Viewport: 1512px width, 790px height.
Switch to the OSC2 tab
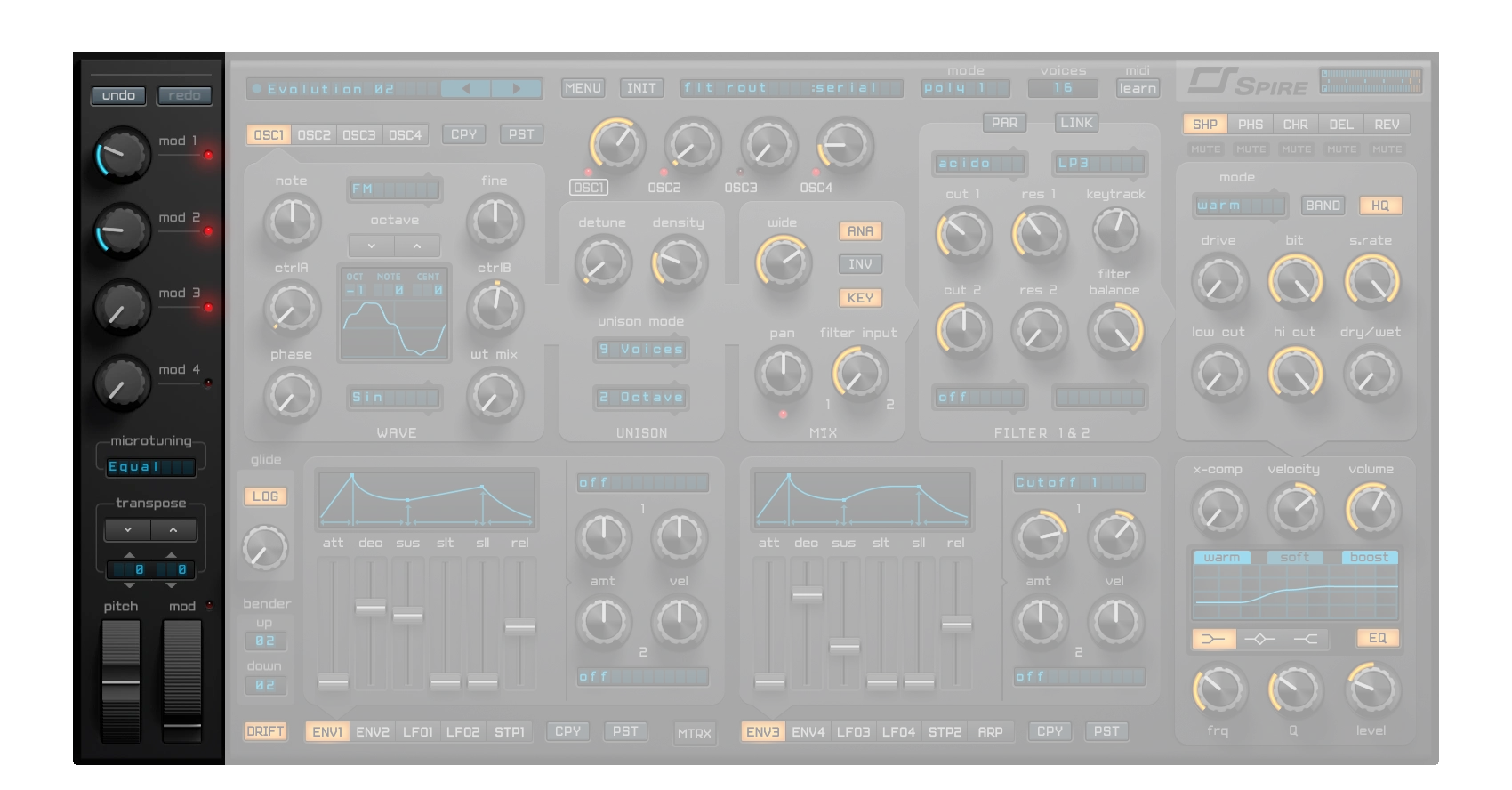coord(314,135)
